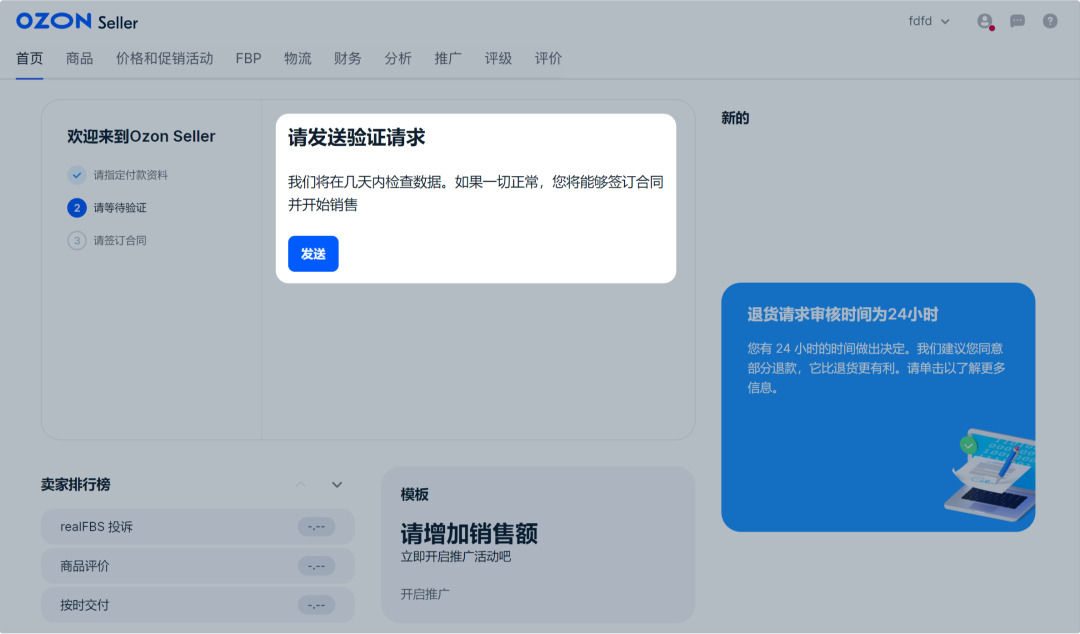This screenshot has height=634, width=1080.
Task: Open the help menu via question mark icon
Action: (1052, 21)
